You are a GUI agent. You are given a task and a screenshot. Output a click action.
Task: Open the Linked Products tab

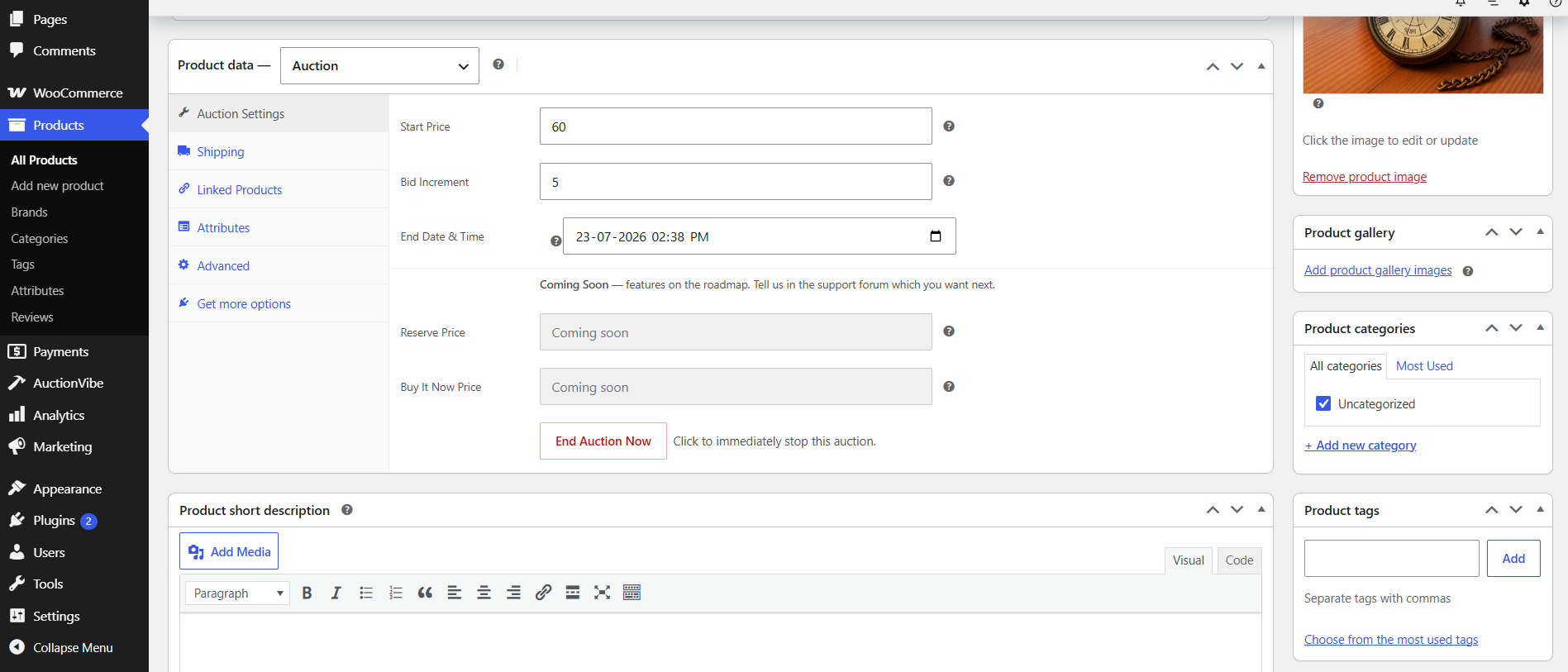coord(279,189)
